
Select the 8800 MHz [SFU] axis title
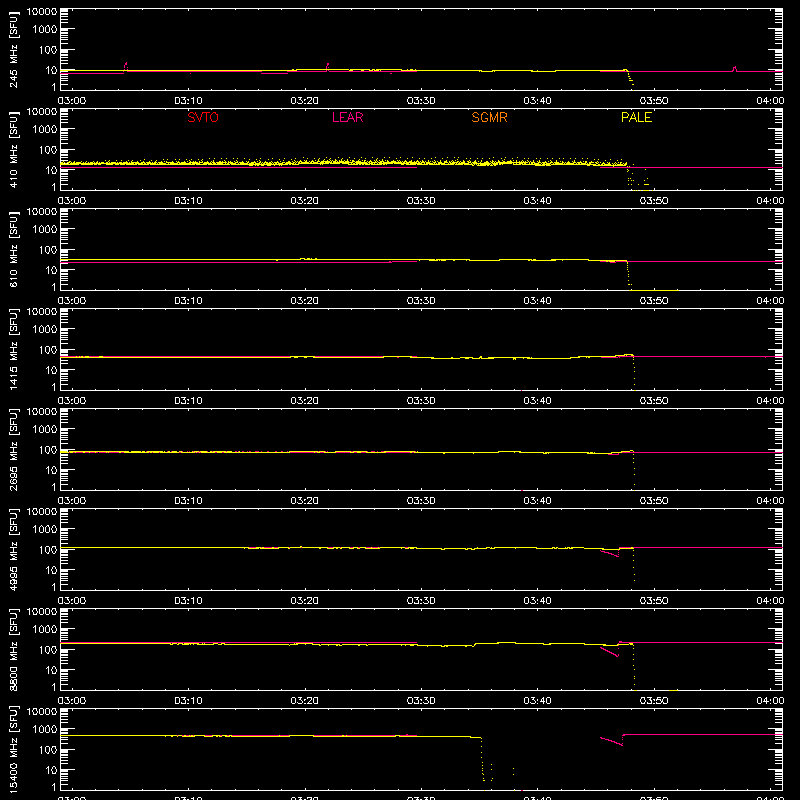[x=14, y=649]
